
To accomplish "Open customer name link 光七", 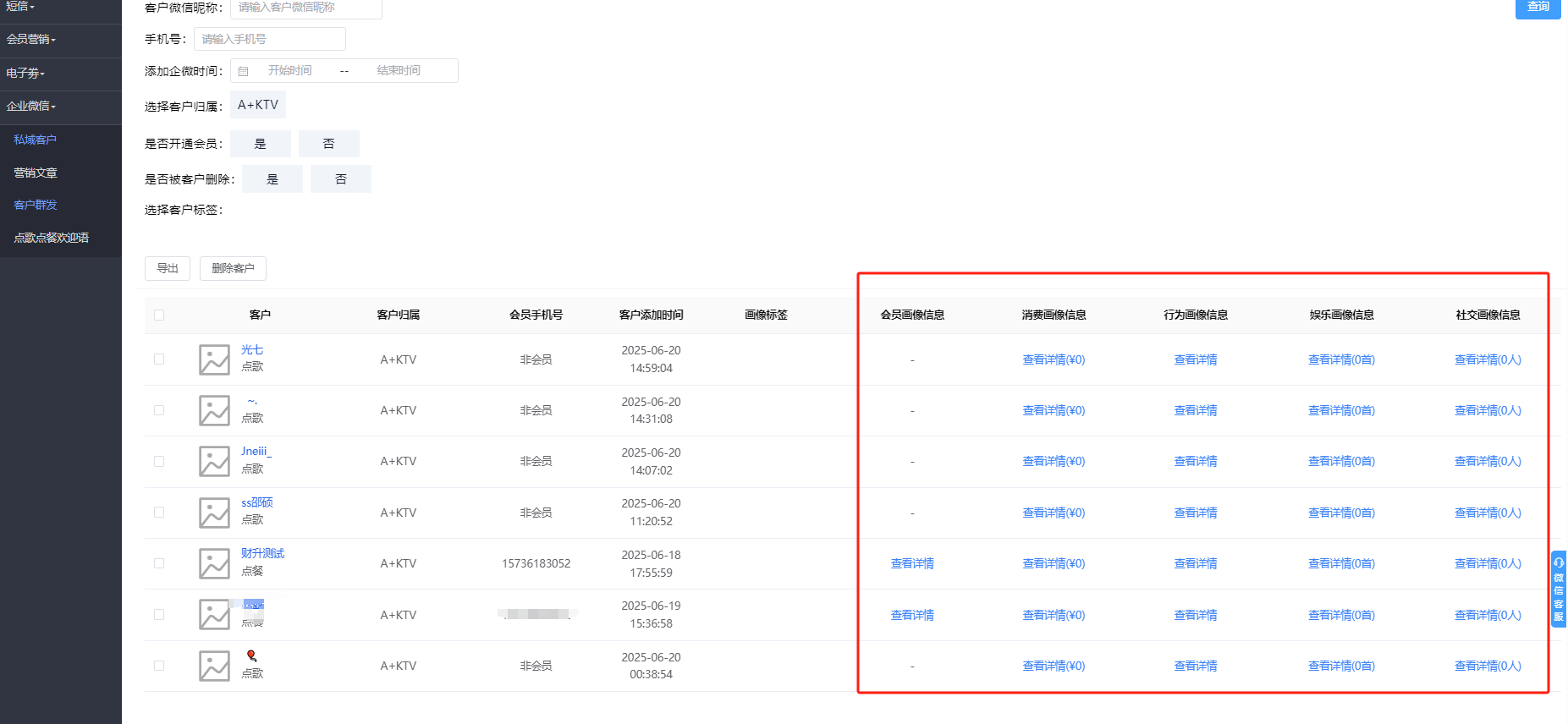I will pos(252,349).
